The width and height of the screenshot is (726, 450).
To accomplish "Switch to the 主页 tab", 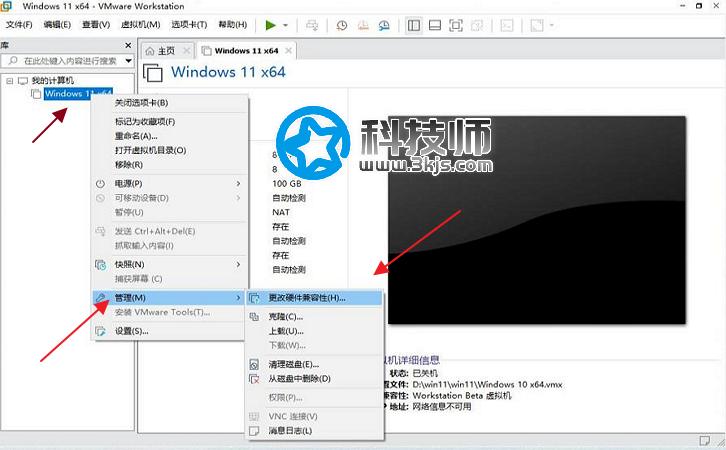I will [x=167, y=51].
